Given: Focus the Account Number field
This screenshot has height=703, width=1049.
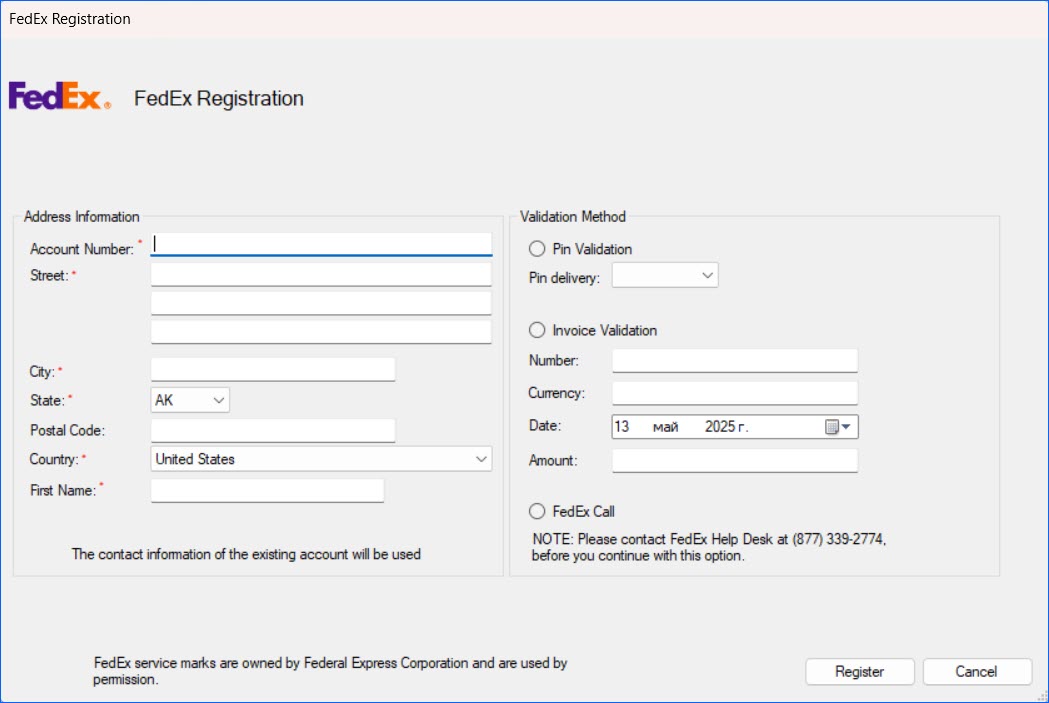Looking at the screenshot, I should point(321,244).
